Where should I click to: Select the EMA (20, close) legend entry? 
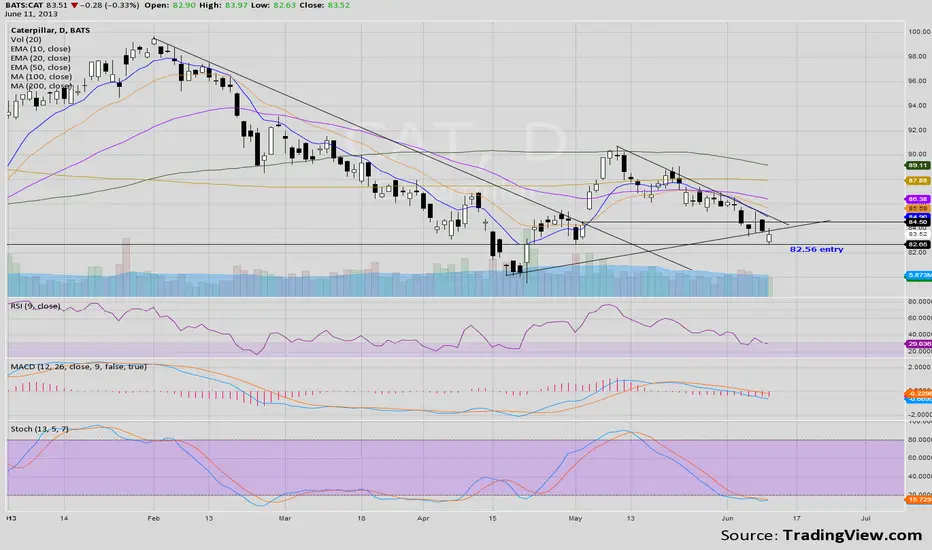(x=40, y=58)
